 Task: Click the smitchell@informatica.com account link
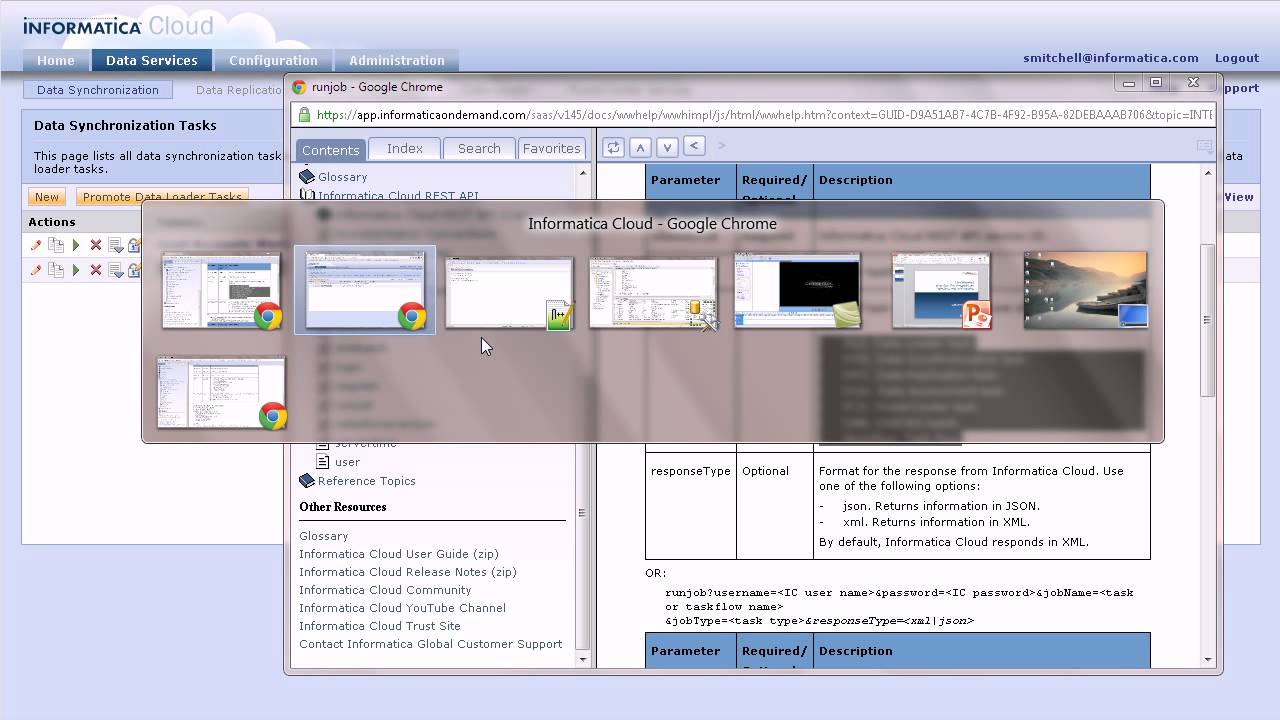[1111, 58]
